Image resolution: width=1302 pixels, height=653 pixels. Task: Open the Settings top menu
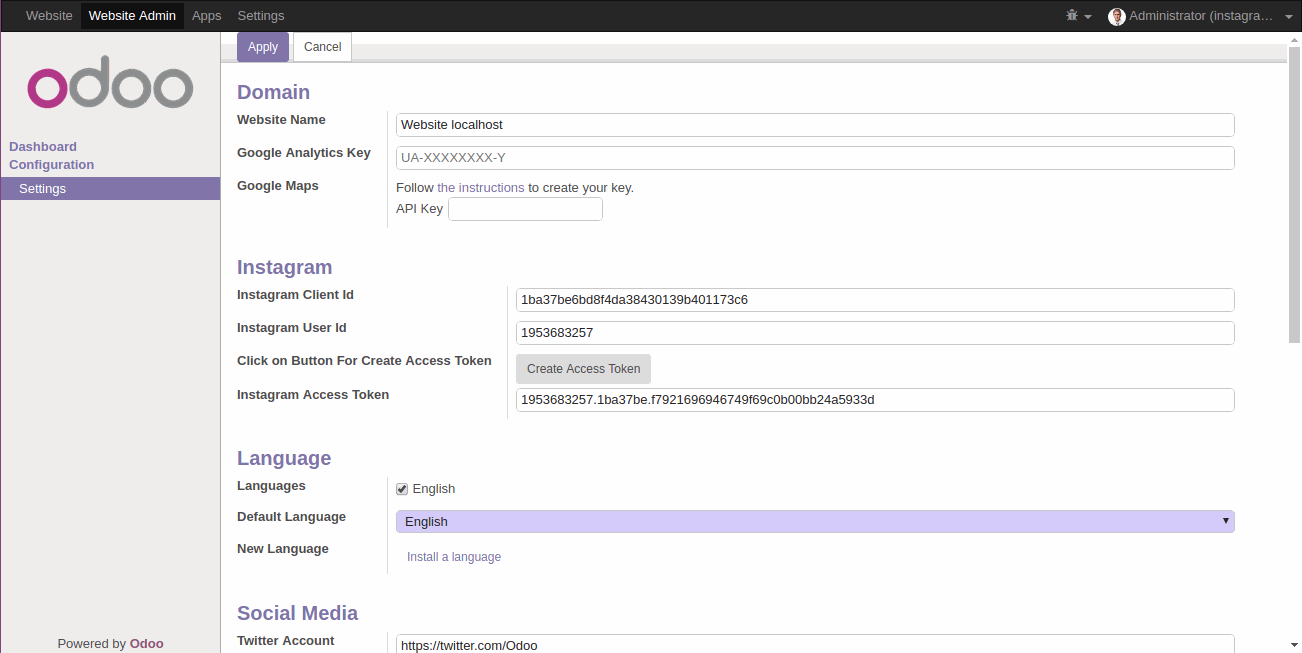point(261,16)
